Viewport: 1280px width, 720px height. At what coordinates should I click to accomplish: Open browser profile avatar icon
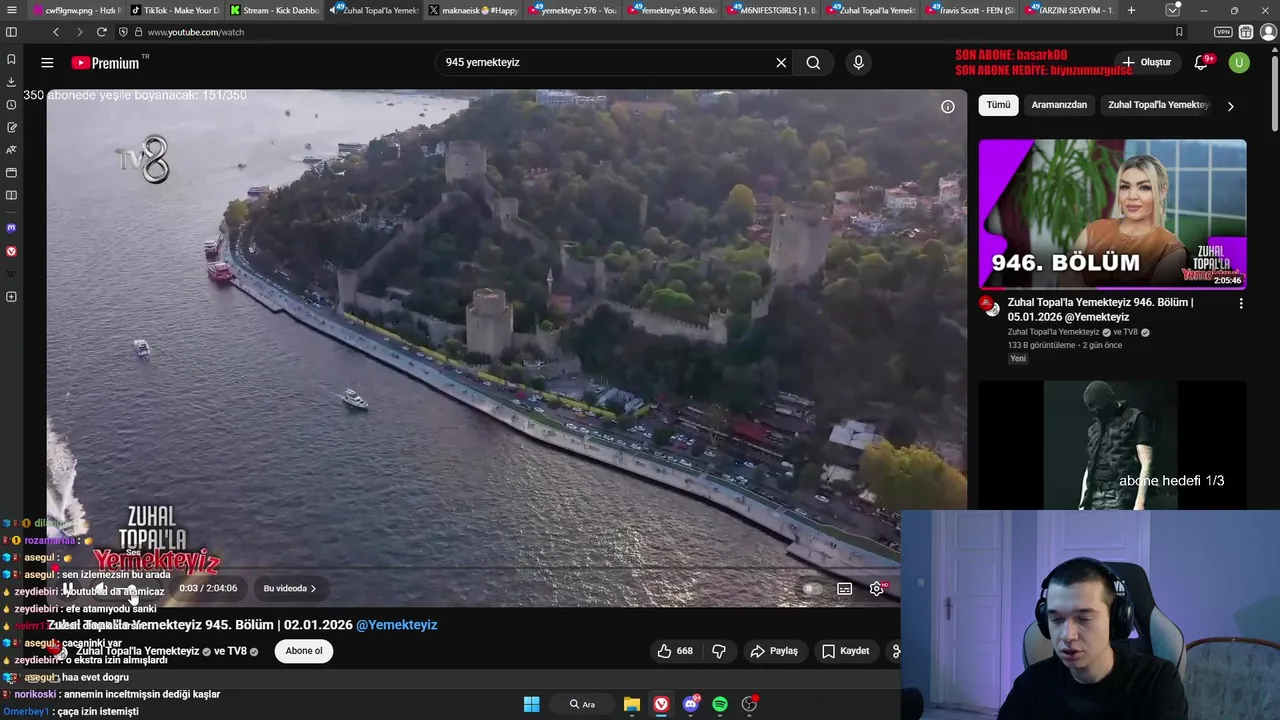click(x=1268, y=32)
